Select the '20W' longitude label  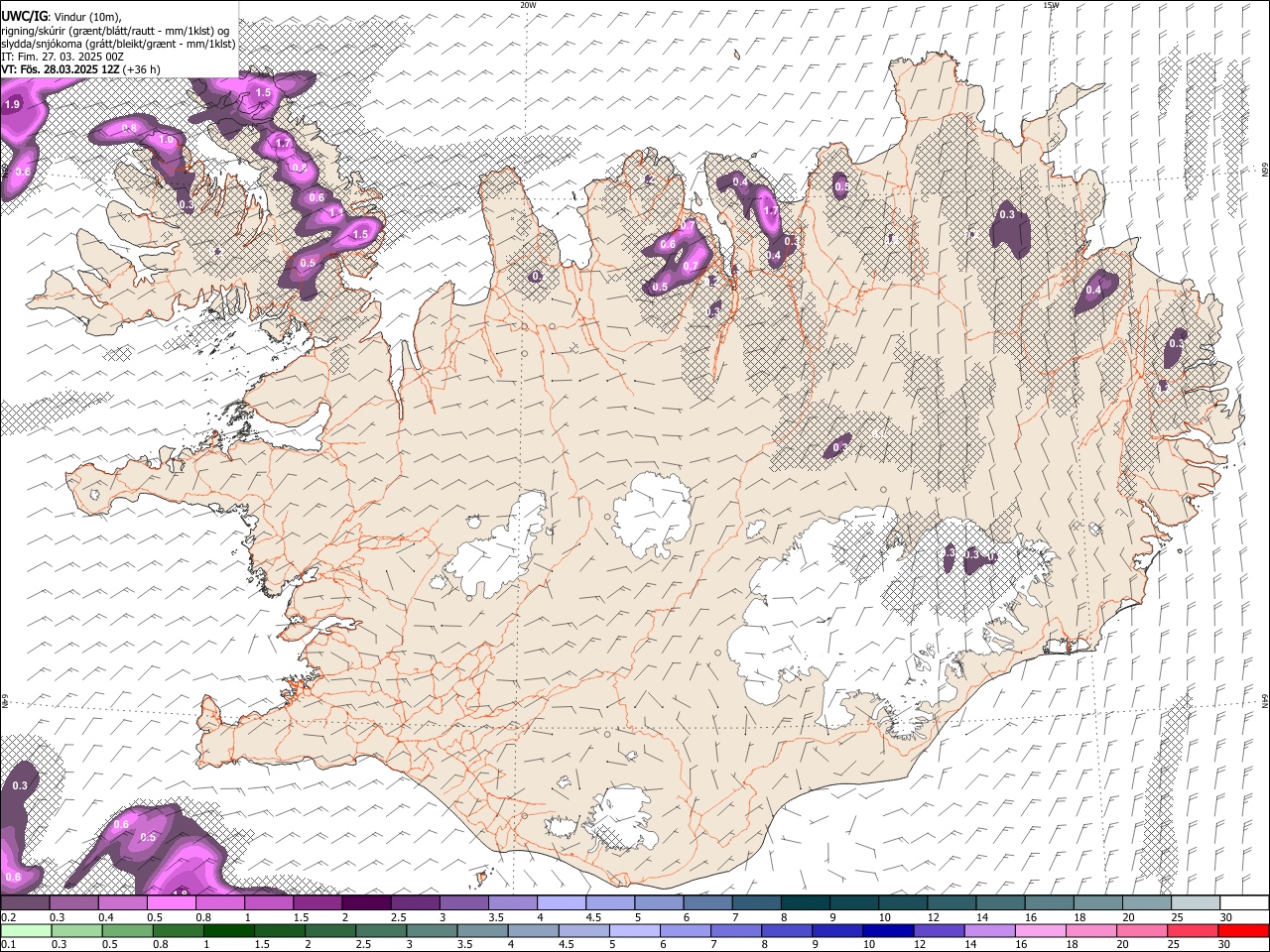(x=528, y=5)
